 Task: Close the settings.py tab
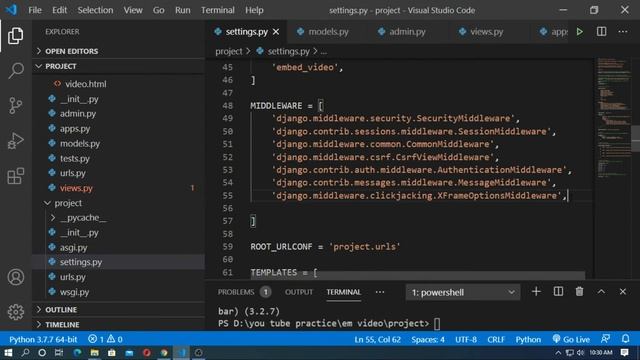[276, 31]
